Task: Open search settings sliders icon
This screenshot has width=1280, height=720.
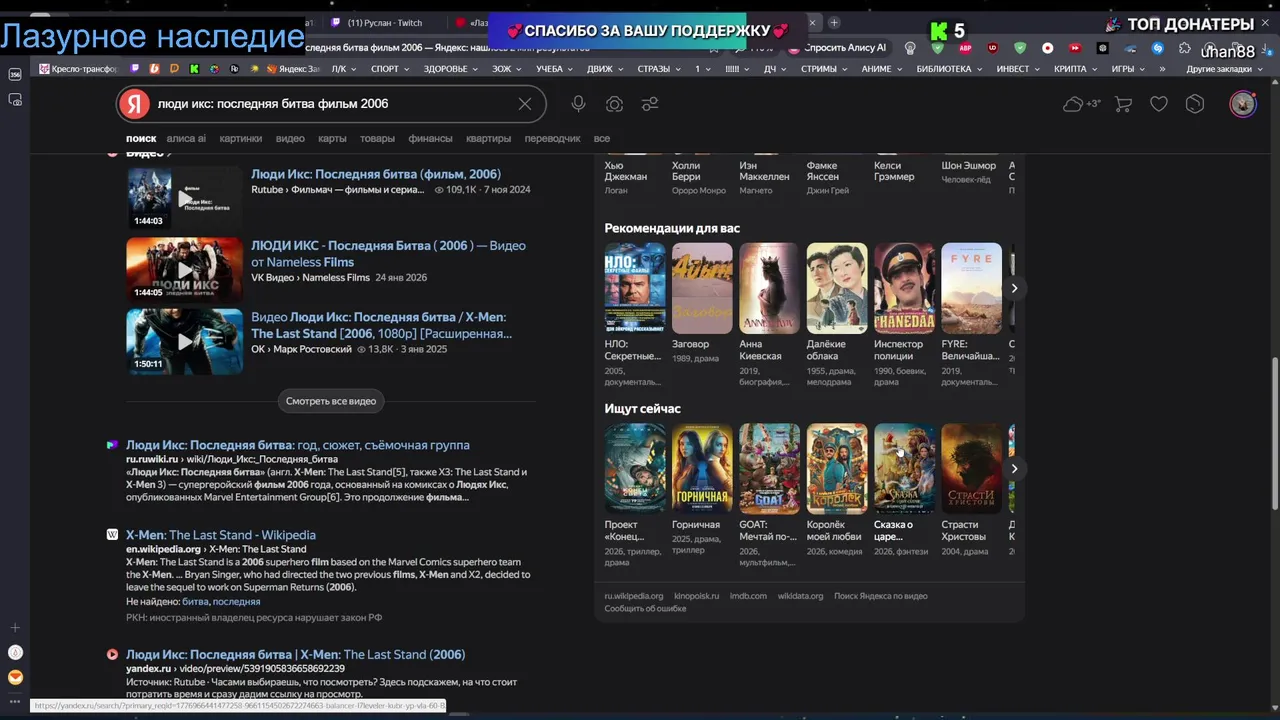Action: click(650, 104)
